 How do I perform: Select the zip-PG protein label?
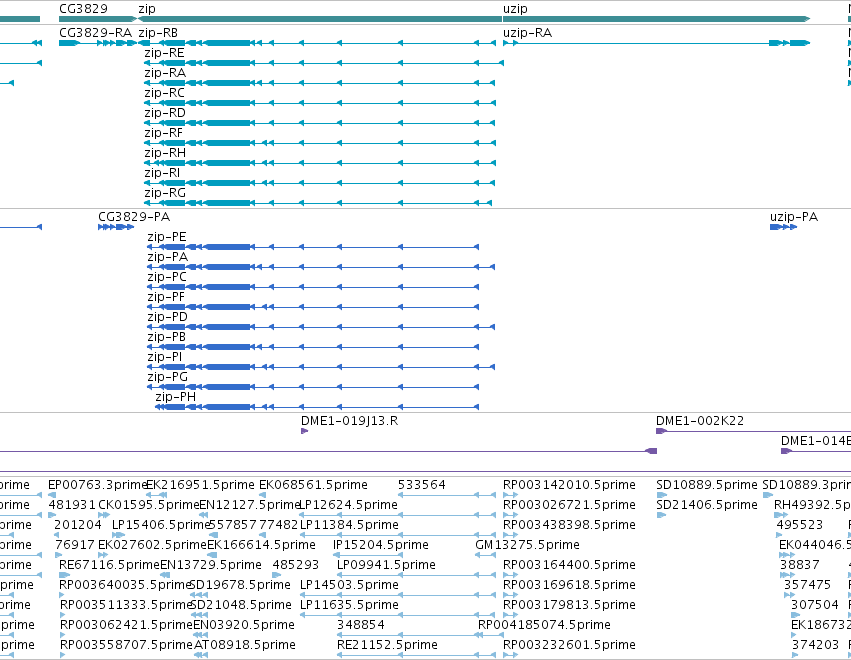167,377
